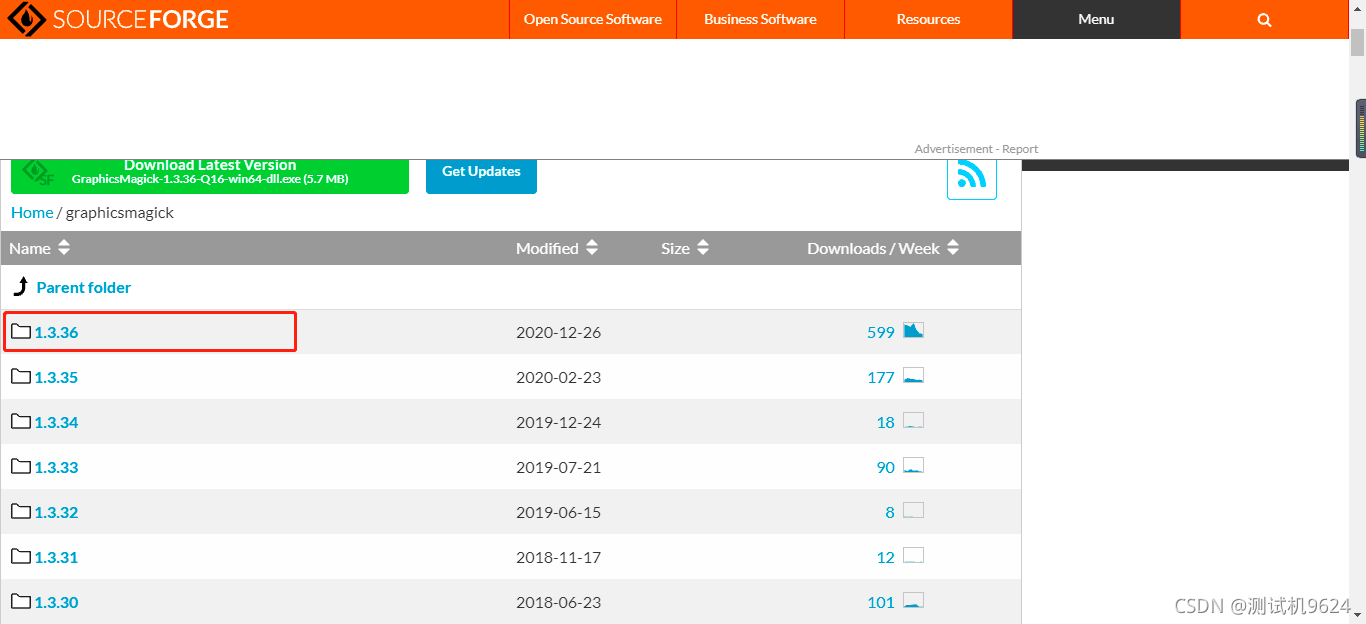
Task: Open the search magnifier icon
Action: point(1264,20)
